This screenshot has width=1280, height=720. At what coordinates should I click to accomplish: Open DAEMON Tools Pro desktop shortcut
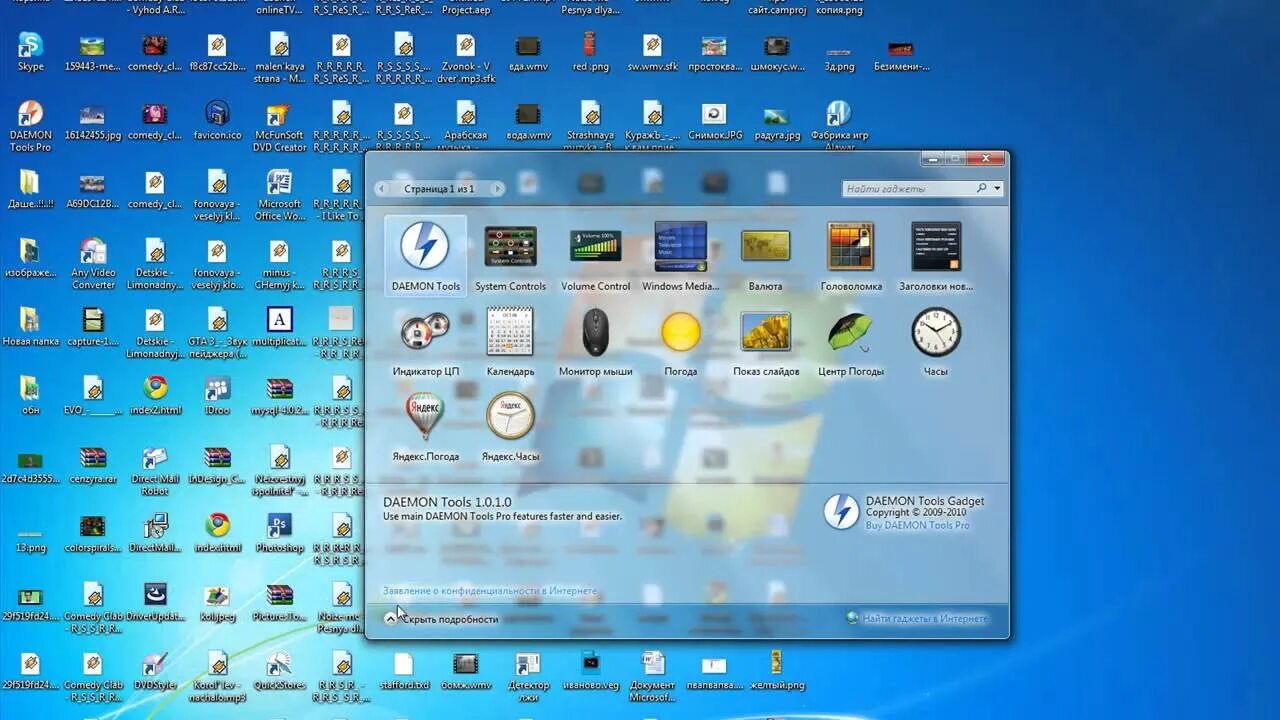30,126
